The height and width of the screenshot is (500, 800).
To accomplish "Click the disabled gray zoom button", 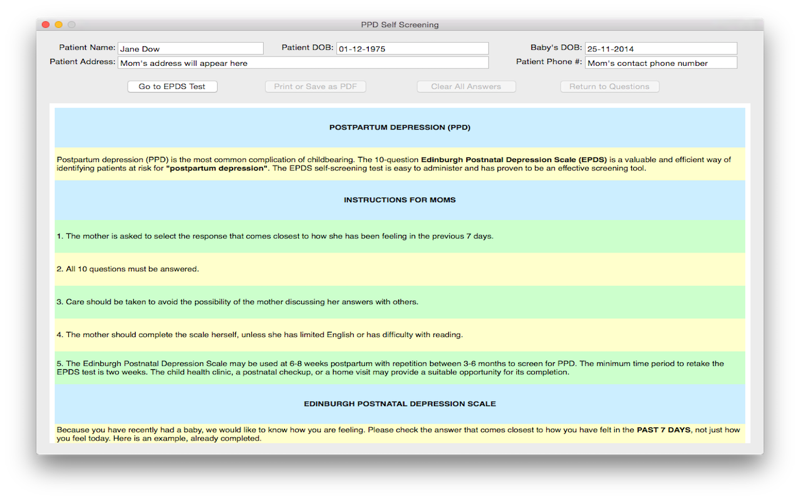I will (72, 24).
